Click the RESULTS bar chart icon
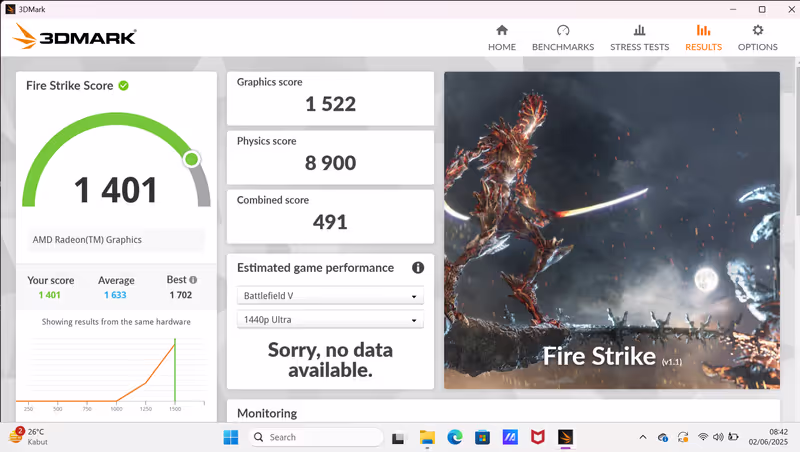 (x=703, y=31)
